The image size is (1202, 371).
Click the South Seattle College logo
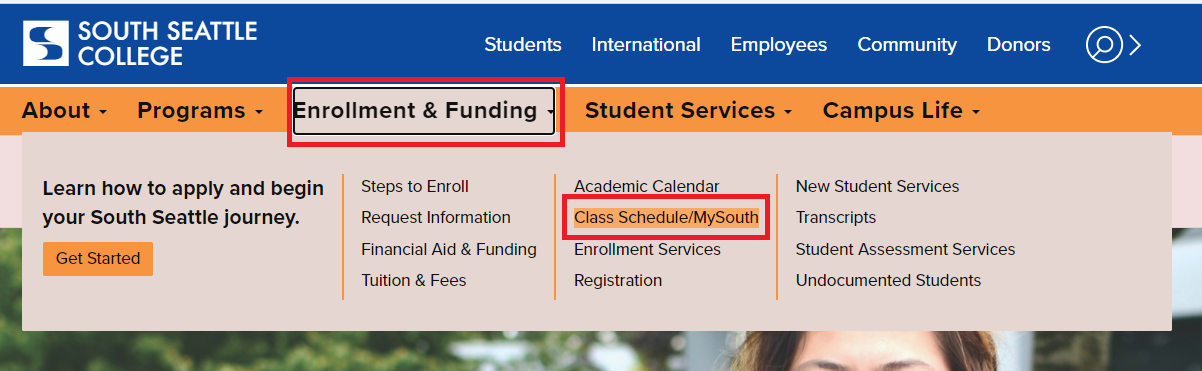140,44
